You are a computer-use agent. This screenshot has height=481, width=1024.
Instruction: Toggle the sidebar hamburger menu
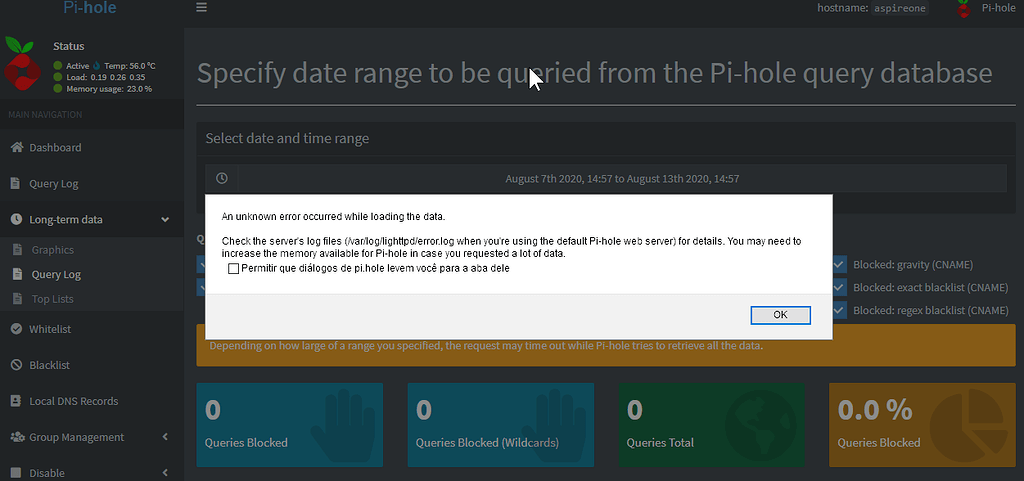pos(201,8)
